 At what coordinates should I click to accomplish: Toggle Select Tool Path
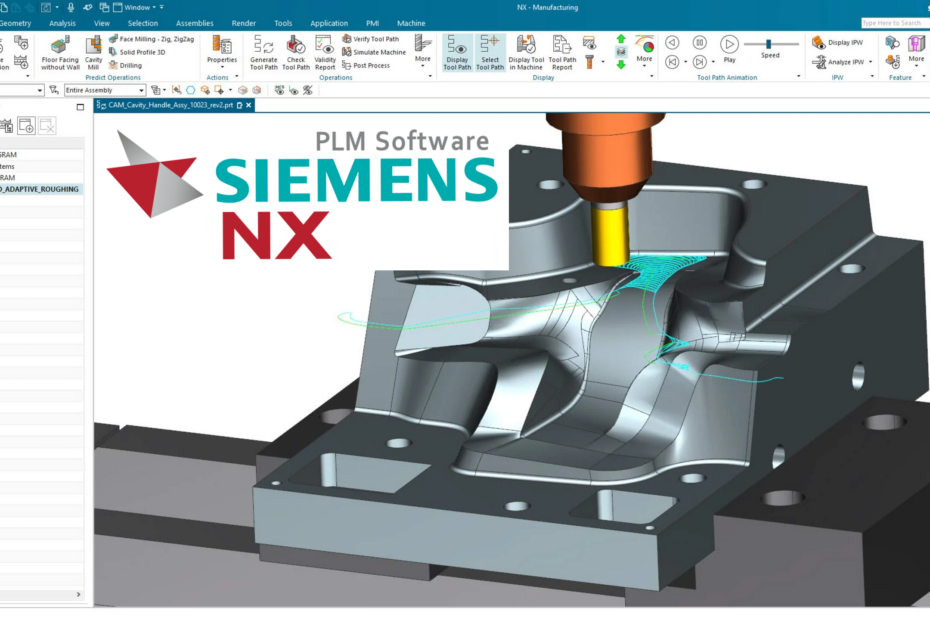pyautogui.click(x=490, y=53)
